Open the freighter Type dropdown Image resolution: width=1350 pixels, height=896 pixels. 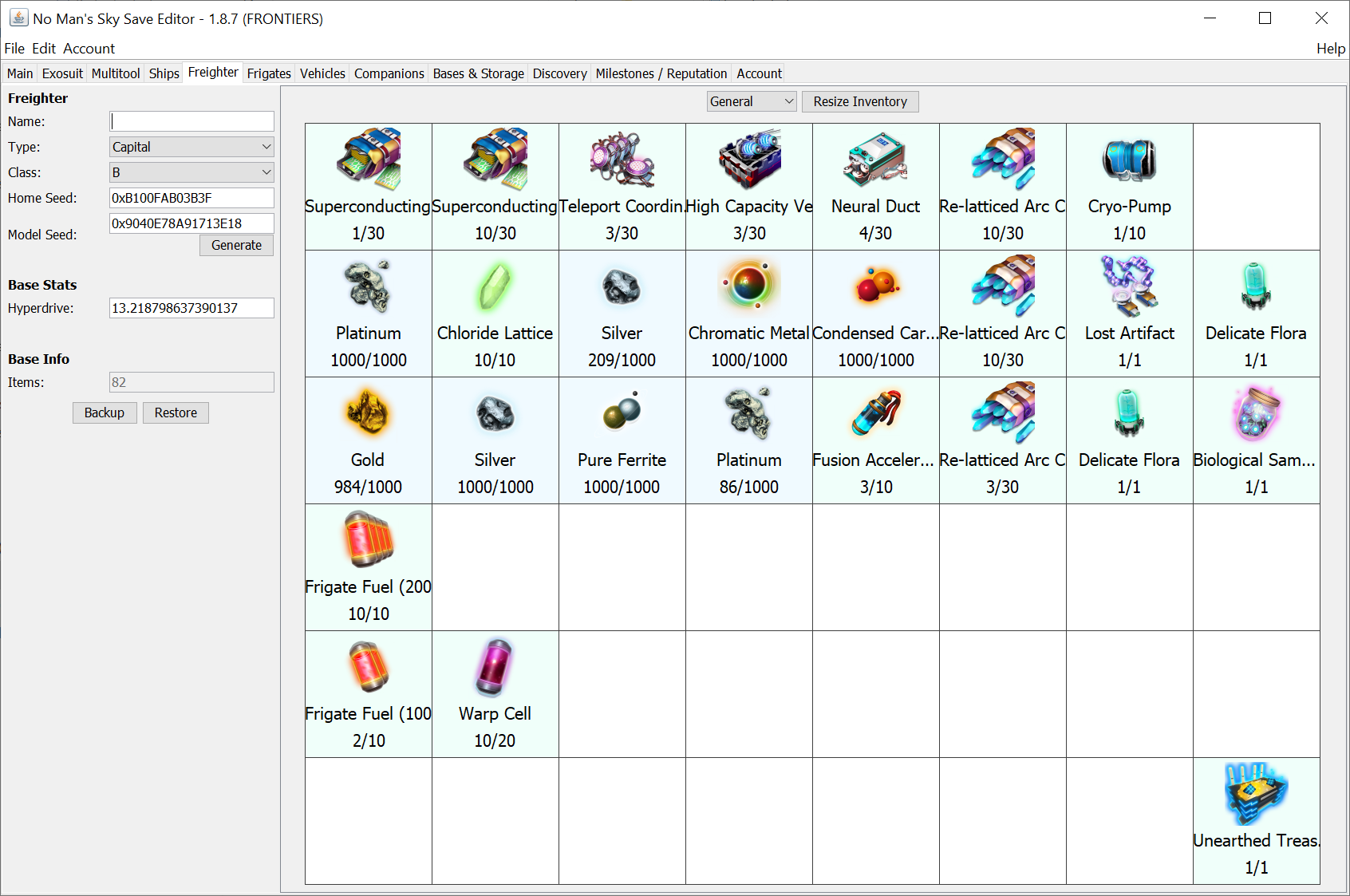[x=191, y=147]
